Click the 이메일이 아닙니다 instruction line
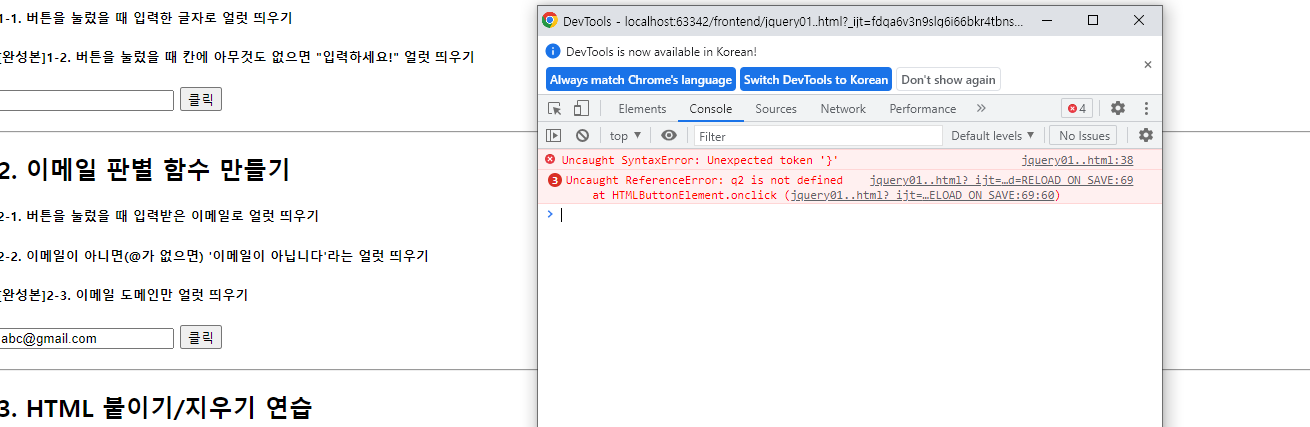1310x427 pixels. coord(213,256)
